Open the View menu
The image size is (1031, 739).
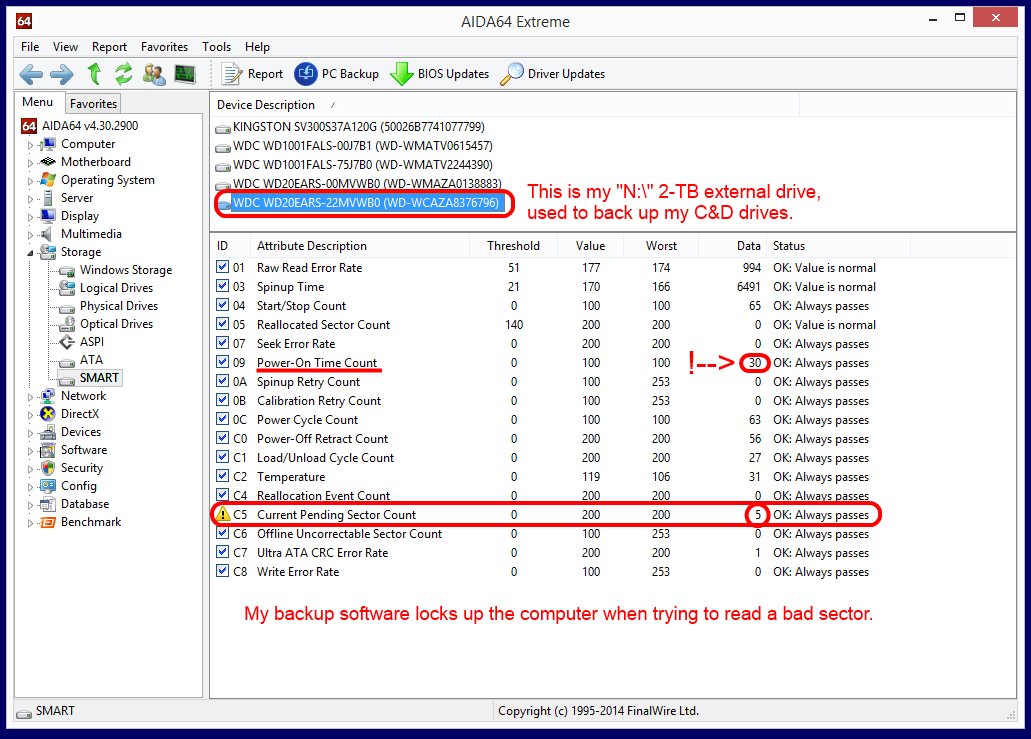[65, 47]
